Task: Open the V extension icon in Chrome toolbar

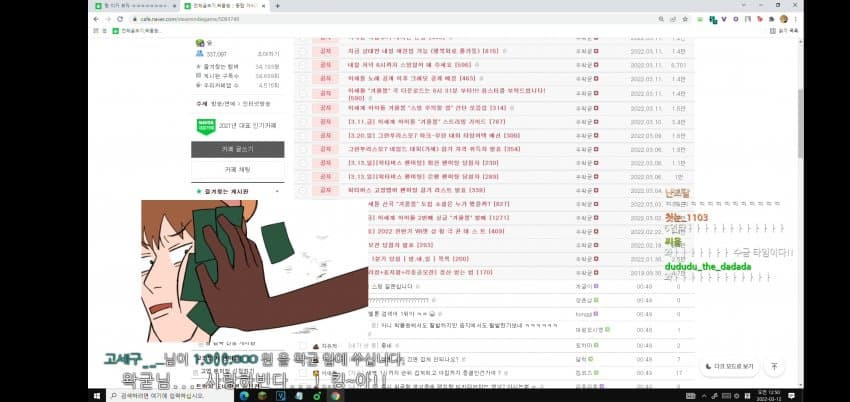Action: (x=724, y=19)
